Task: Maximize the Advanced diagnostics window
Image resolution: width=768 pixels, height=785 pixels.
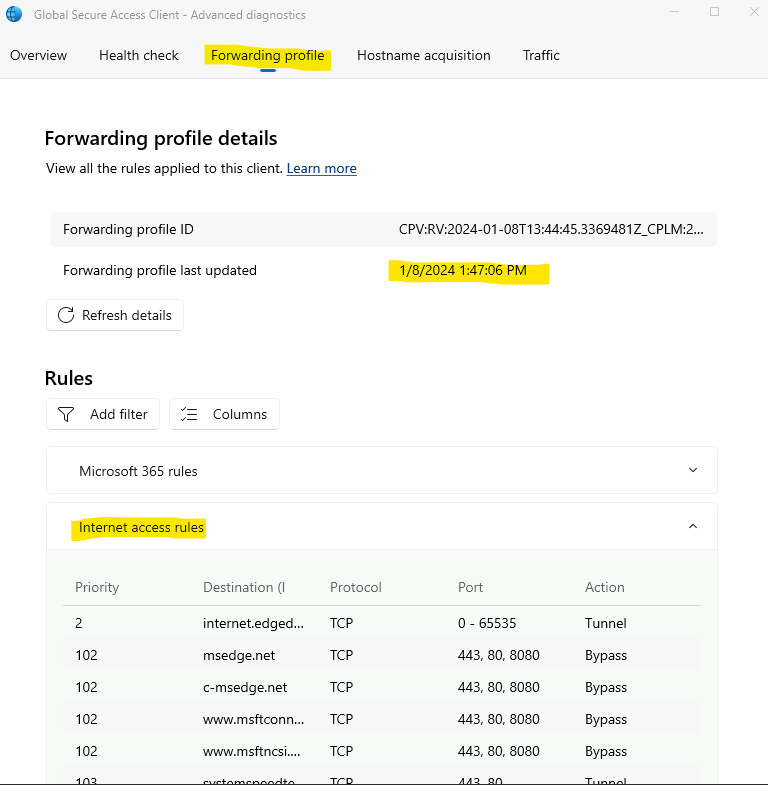Action: [714, 11]
